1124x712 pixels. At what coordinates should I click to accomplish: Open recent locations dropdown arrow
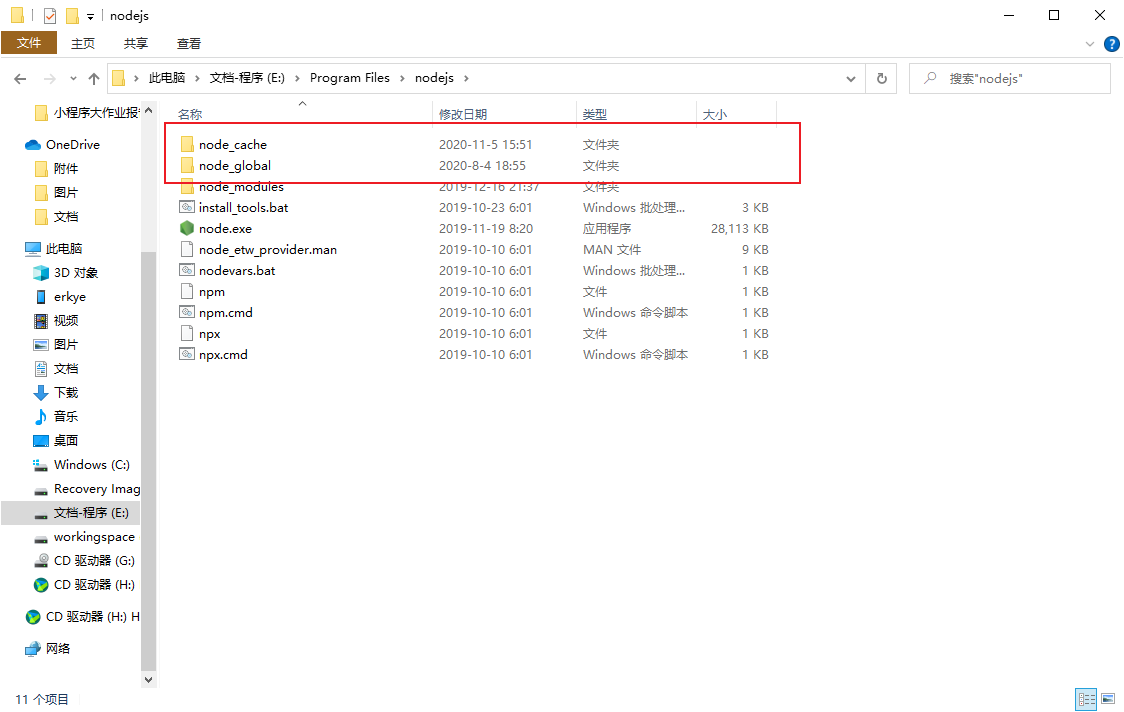tap(73, 78)
